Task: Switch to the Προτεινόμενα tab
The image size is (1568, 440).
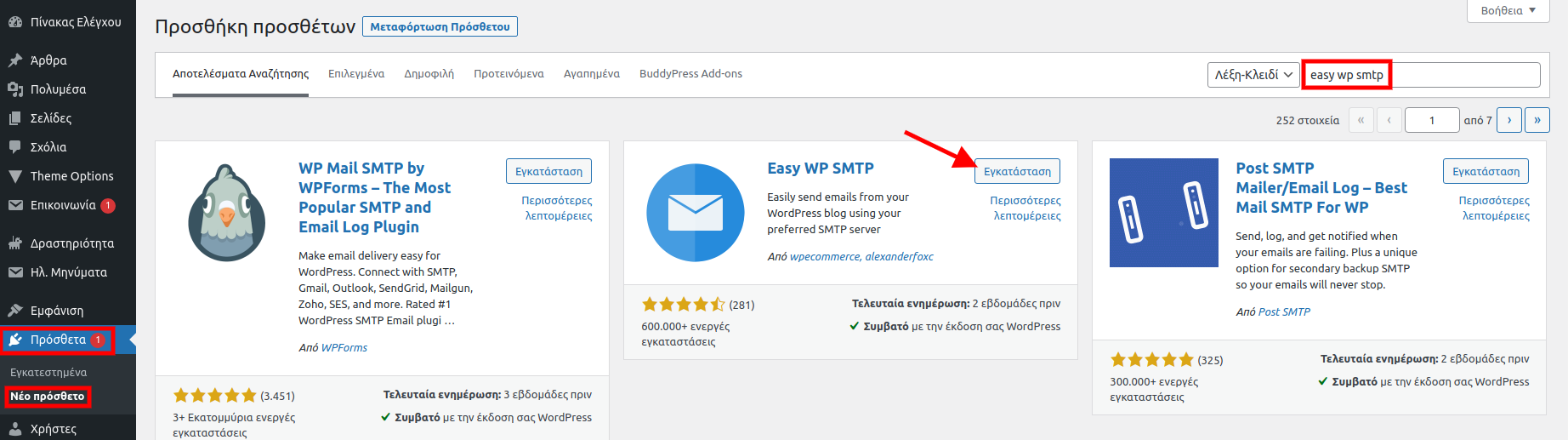Action: pyautogui.click(x=508, y=74)
